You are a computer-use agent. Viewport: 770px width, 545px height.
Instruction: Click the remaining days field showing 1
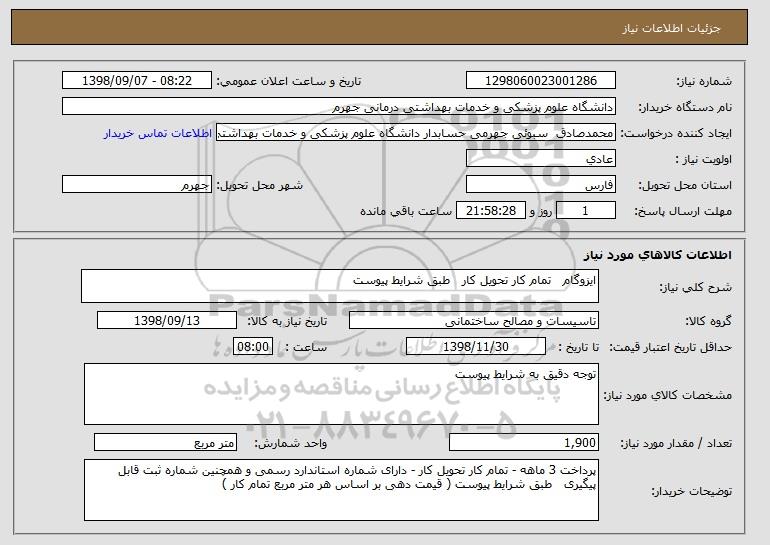(585, 211)
